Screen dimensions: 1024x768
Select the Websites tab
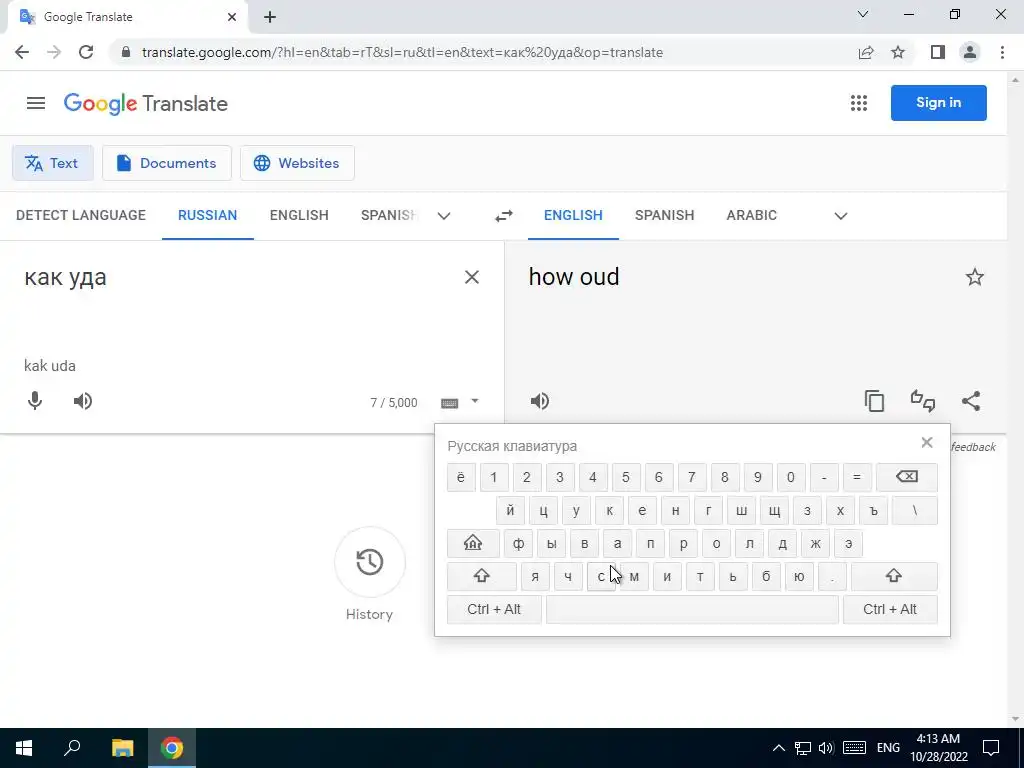click(297, 163)
